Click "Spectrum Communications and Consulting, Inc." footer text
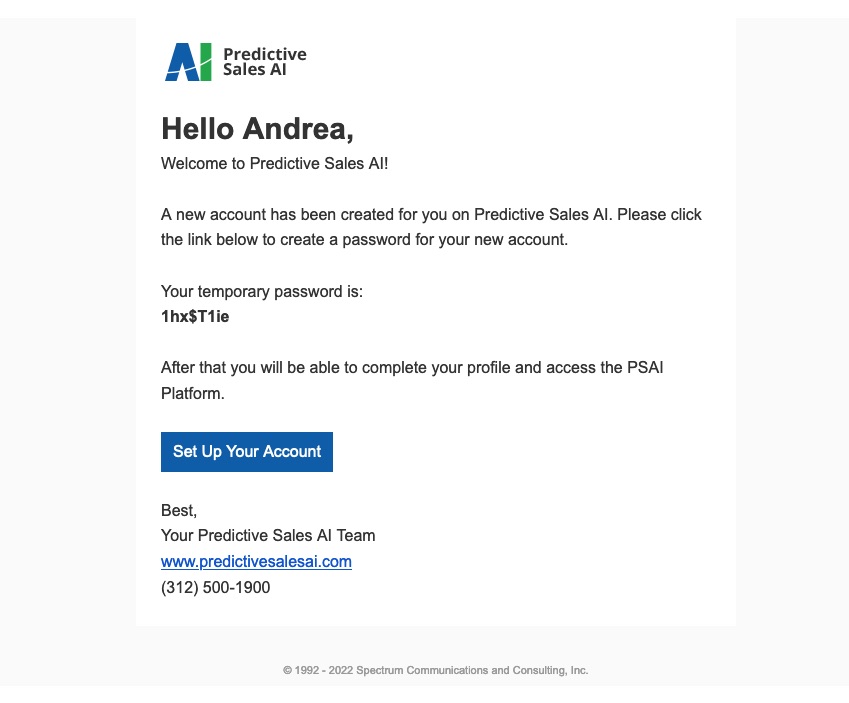Viewport: 849px width, 703px height. [x=472, y=670]
